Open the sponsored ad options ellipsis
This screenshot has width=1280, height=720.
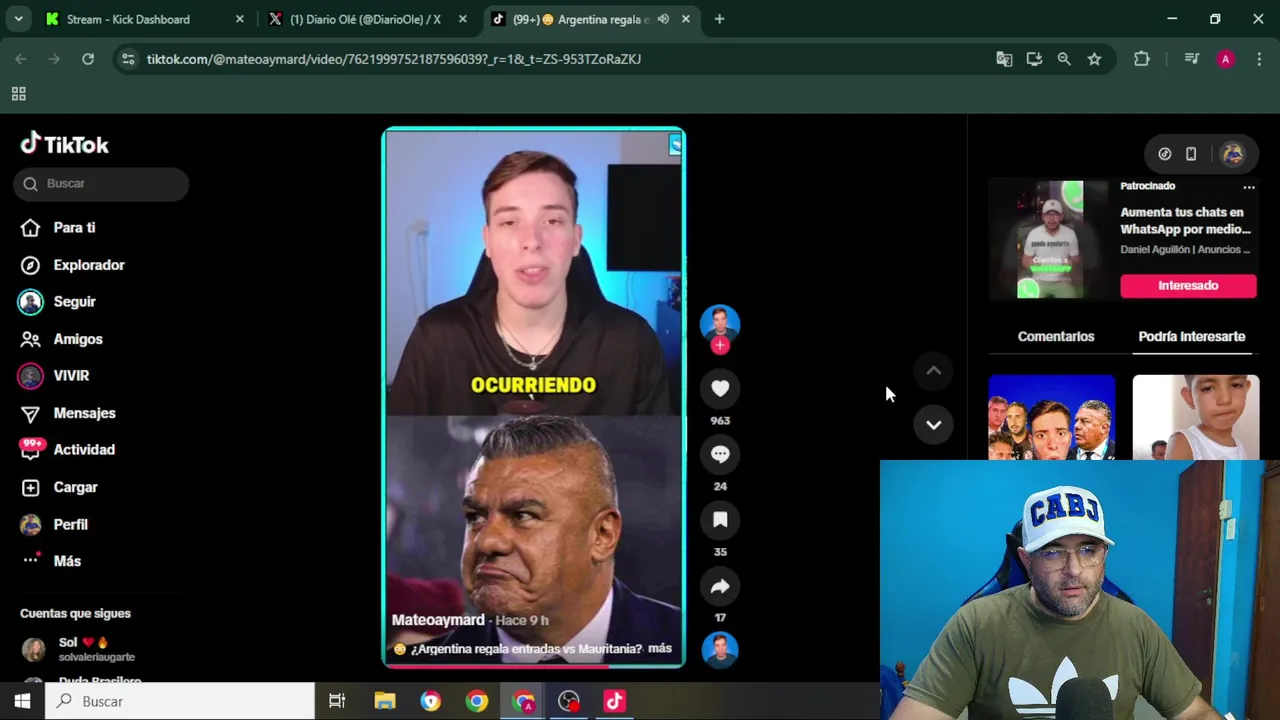[1248, 187]
